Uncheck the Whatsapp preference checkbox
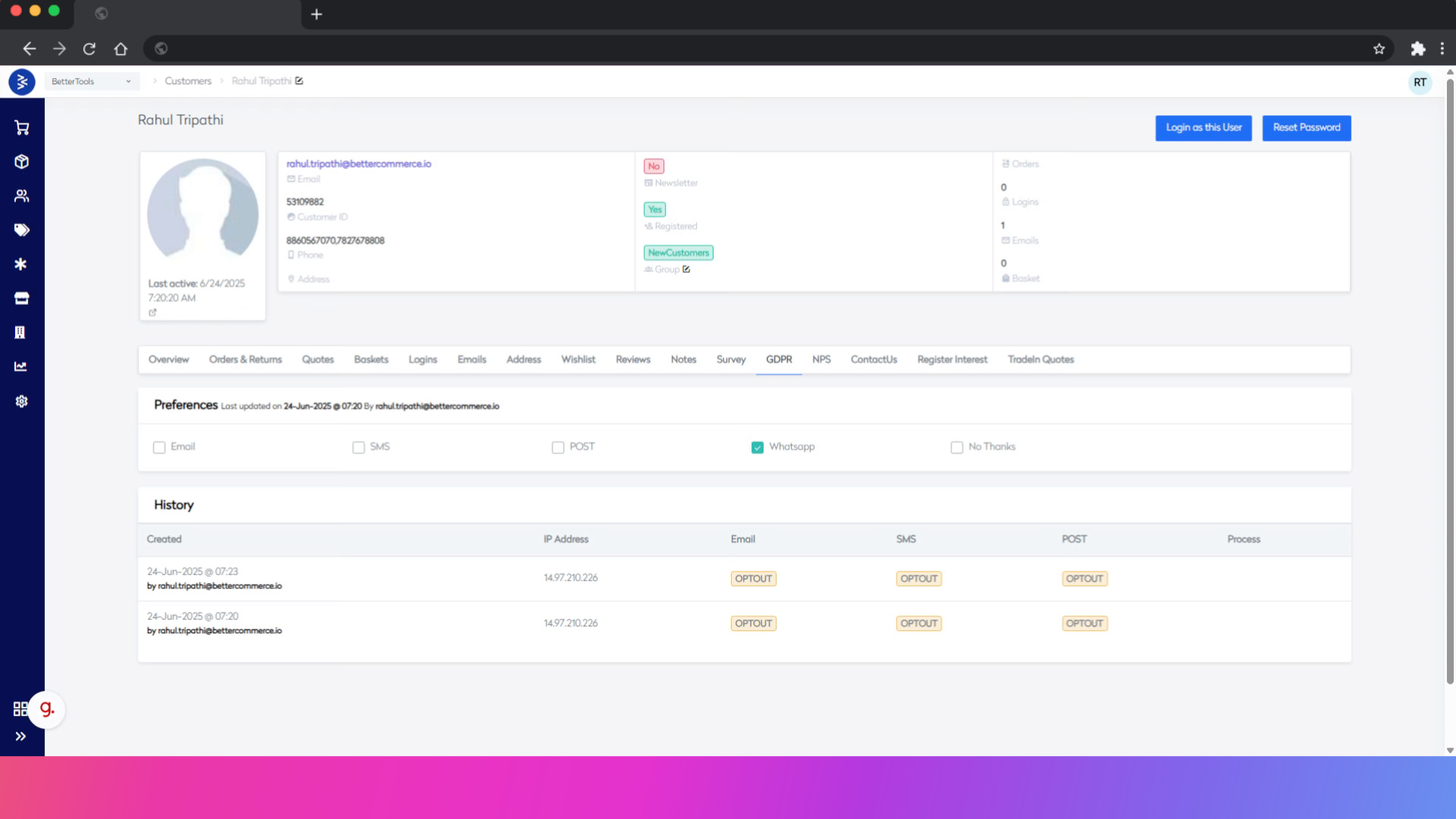 [x=757, y=447]
